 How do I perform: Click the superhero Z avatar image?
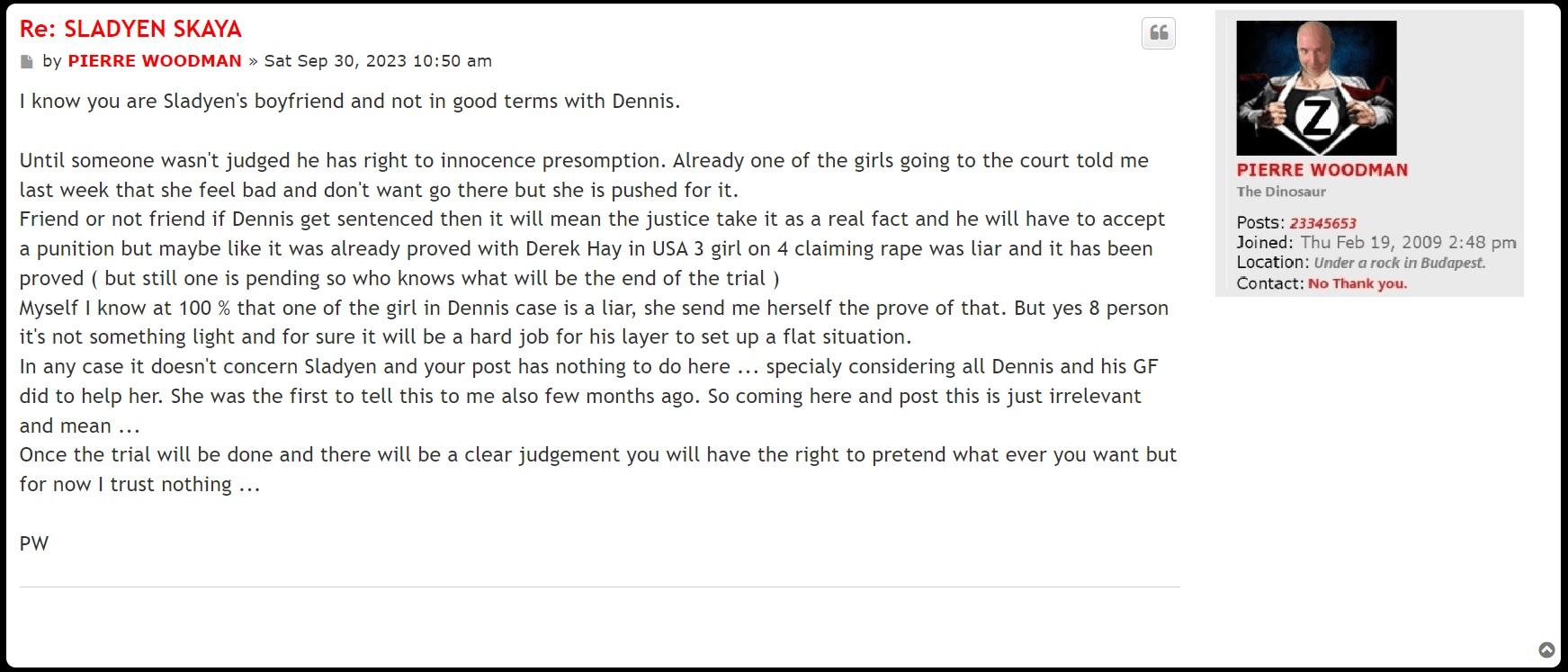tap(1316, 88)
